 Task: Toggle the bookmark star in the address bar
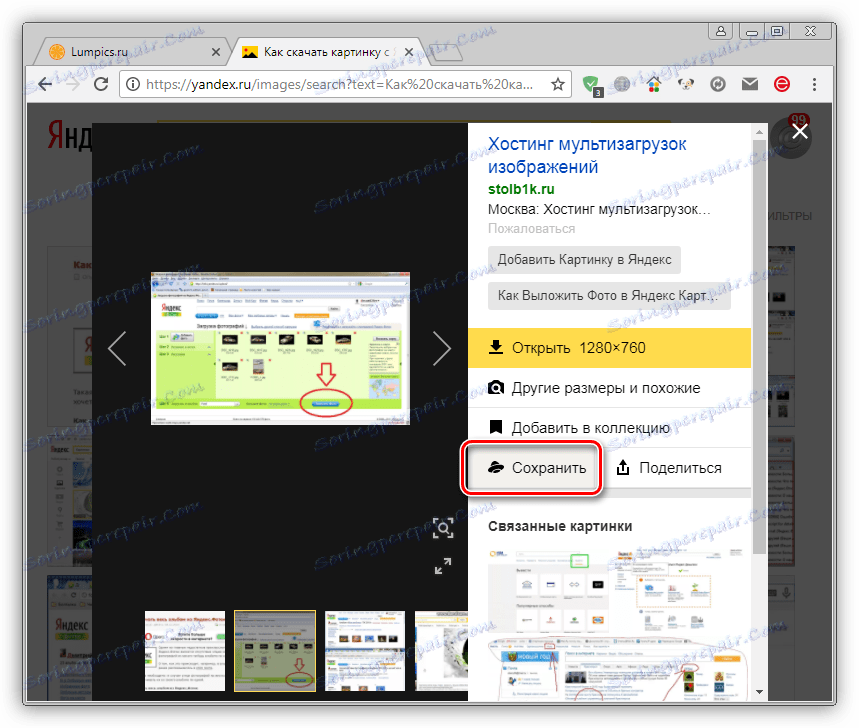557,85
